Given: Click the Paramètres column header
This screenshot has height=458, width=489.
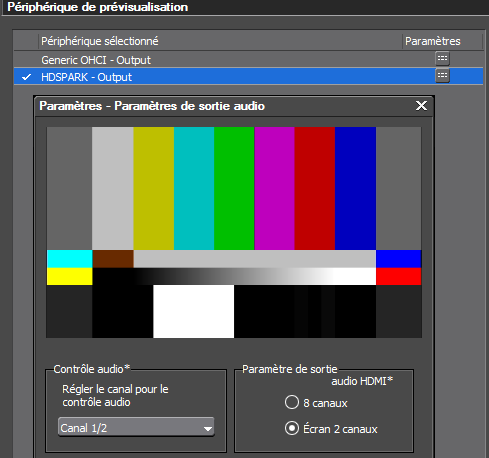Looking at the screenshot, I should [432, 41].
